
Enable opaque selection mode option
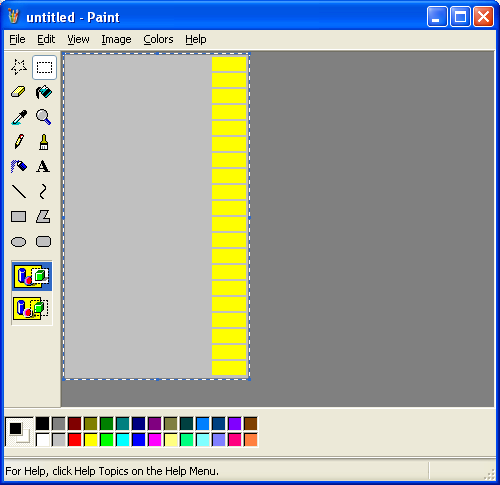(32, 276)
